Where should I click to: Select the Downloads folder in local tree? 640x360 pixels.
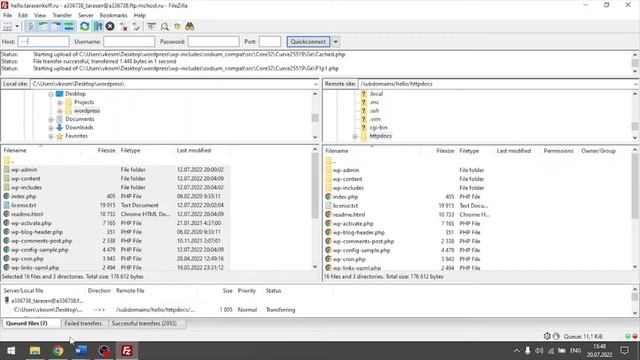coord(79,127)
